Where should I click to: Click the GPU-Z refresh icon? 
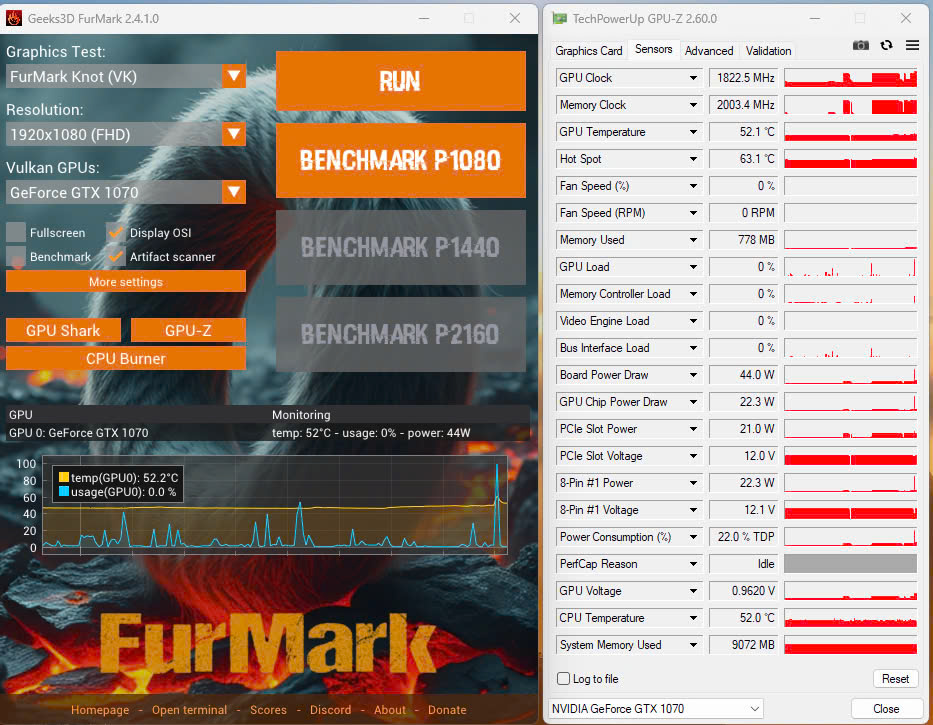886,46
